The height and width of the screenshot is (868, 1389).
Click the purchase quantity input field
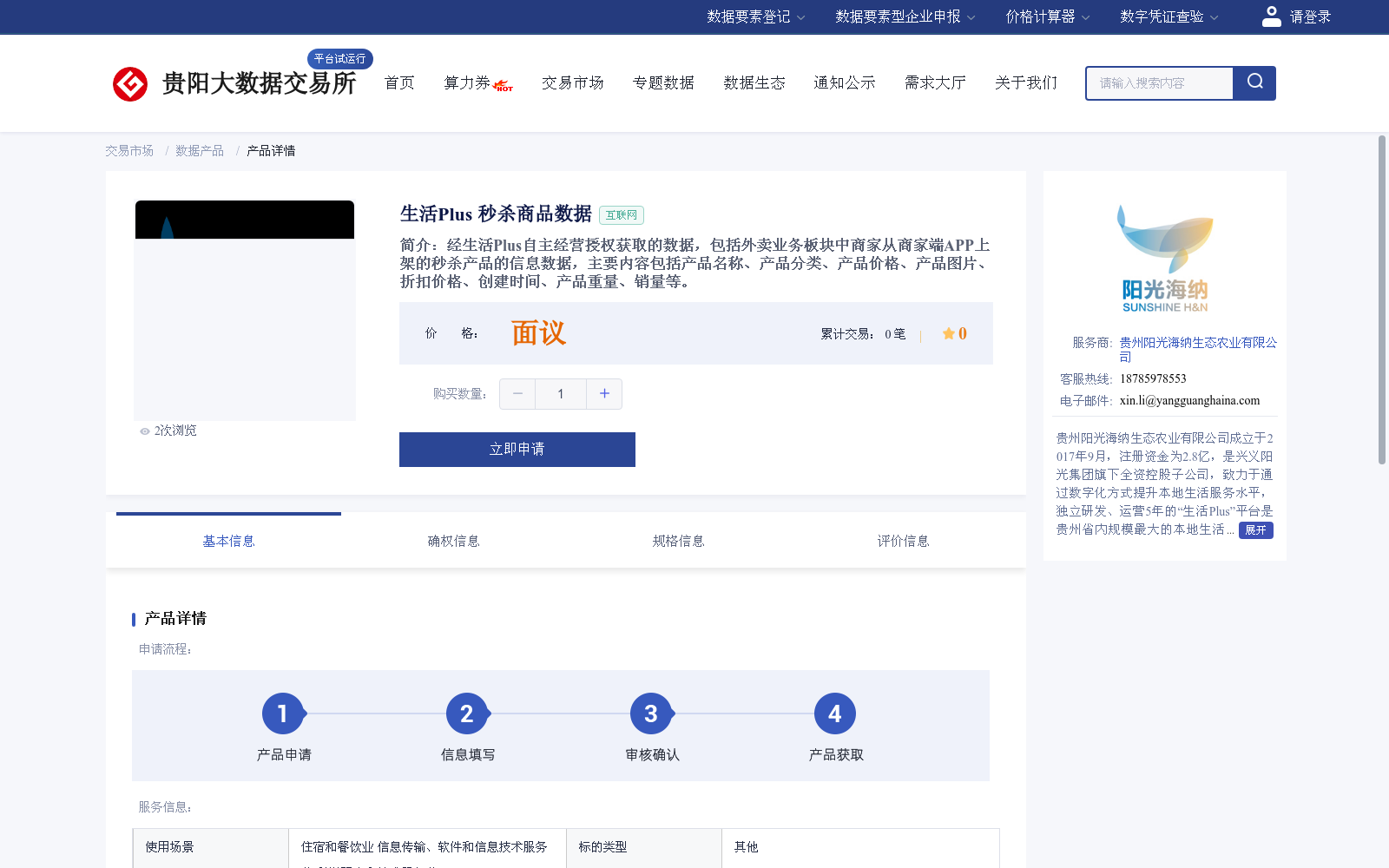coord(561,394)
